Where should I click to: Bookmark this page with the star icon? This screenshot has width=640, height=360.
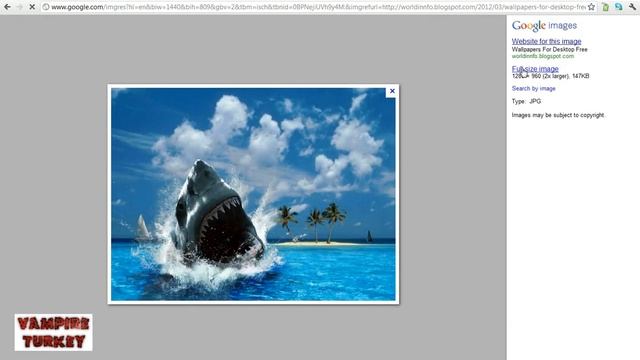(x=591, y=7)
